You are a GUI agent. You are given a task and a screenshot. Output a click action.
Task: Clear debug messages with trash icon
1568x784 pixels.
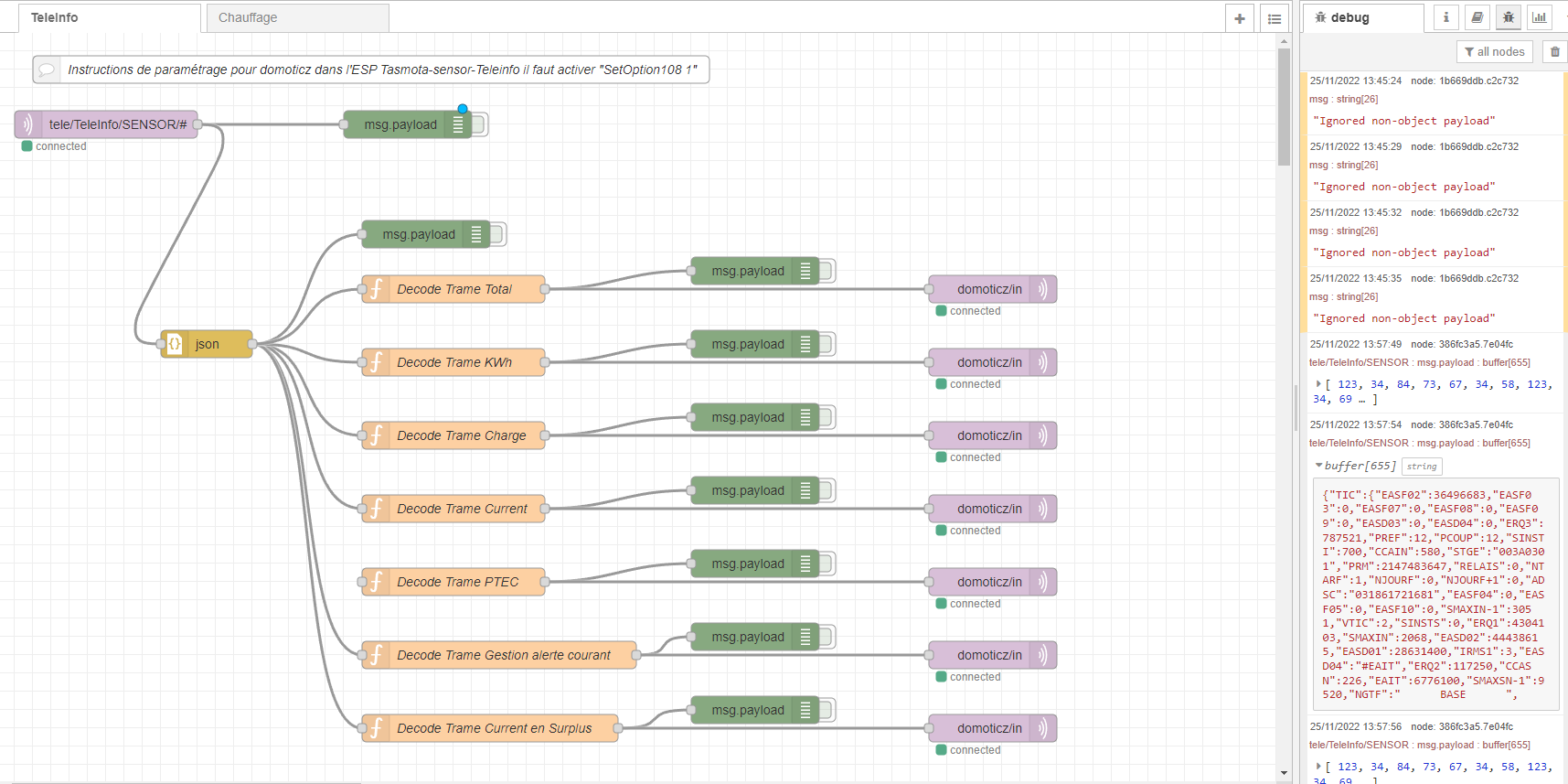[1554, 52]
